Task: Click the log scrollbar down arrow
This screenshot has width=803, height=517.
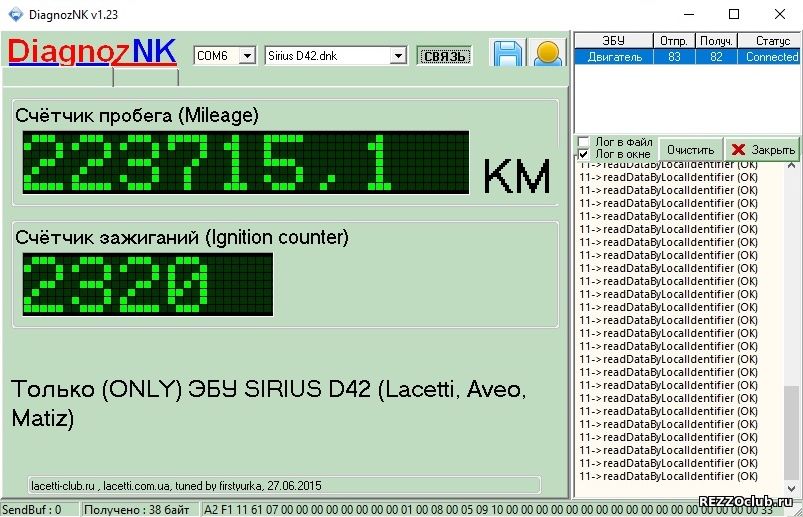Action: tap(791, 488)
